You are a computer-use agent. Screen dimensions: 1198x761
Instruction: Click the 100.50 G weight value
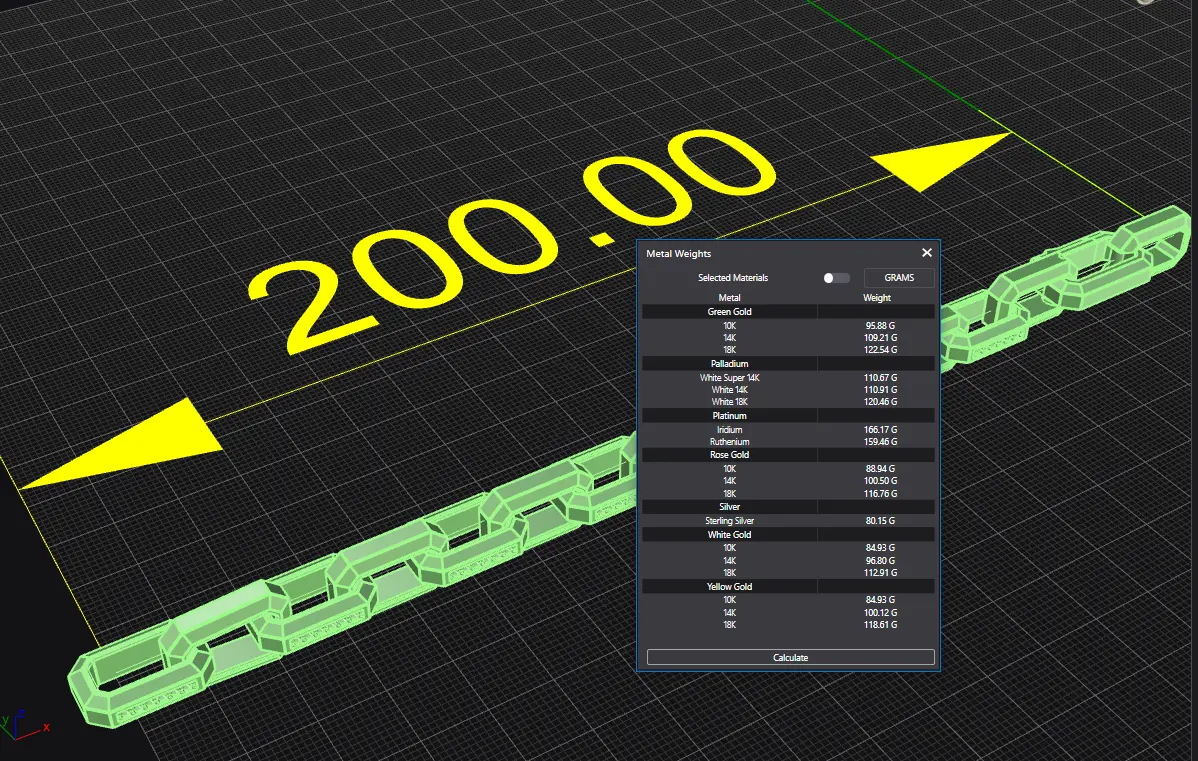coord(880,481)
